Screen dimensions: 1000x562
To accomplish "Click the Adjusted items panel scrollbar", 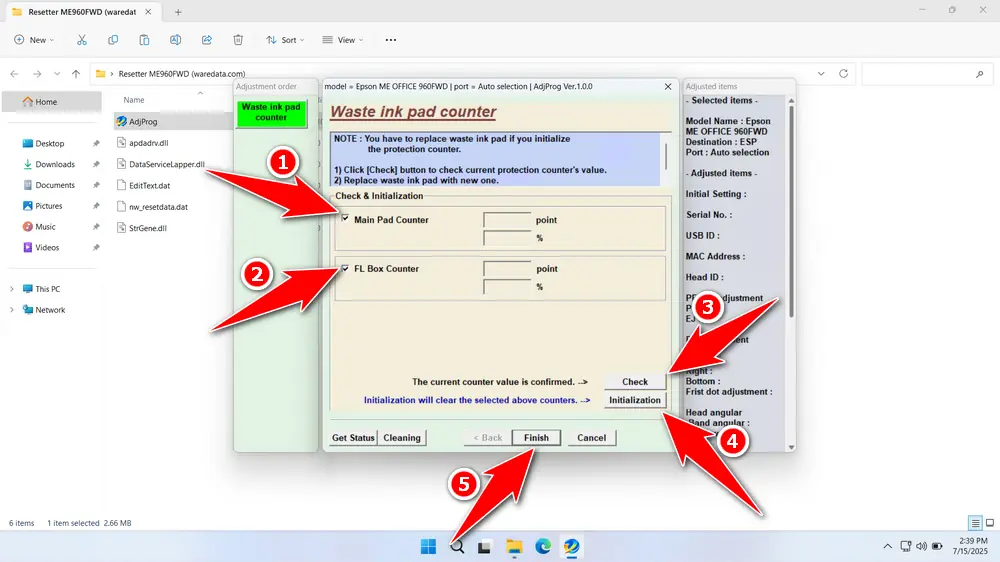I will point(791,200).
